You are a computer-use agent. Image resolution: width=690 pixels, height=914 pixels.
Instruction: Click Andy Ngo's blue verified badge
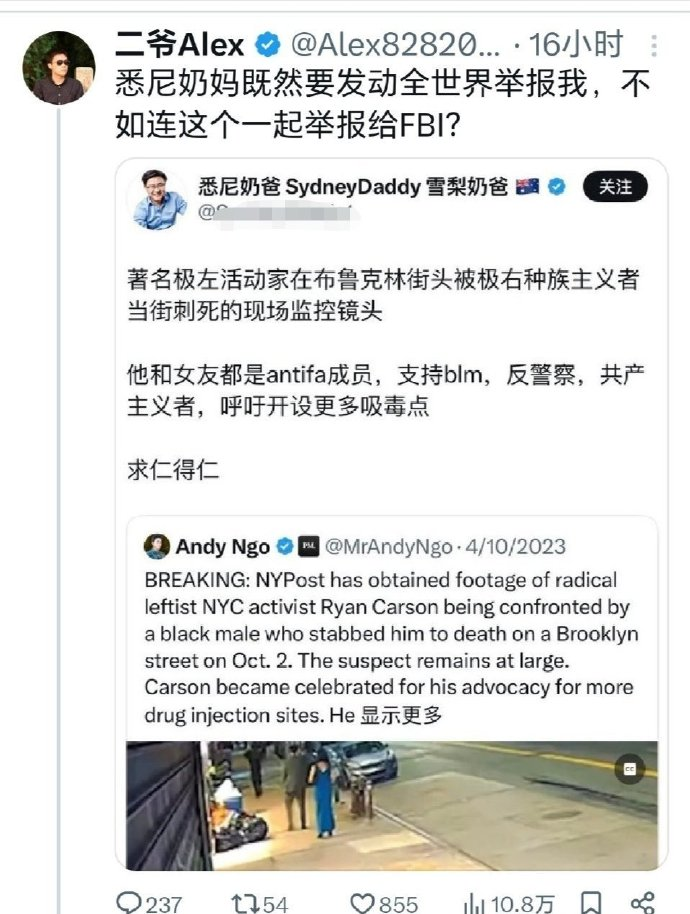pos(284,546)
